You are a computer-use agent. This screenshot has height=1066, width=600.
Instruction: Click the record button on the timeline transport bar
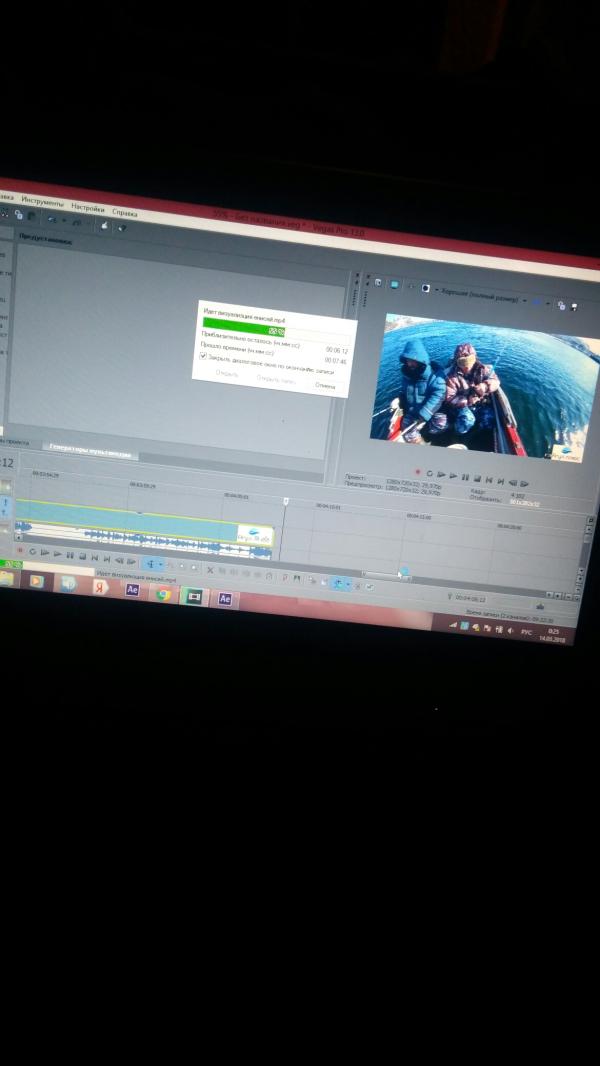click(19, 550)
